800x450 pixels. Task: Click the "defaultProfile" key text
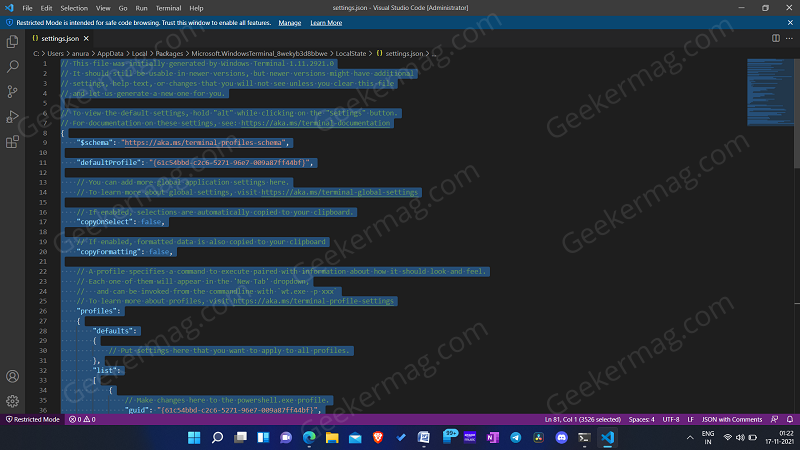[x=109, y=162]
